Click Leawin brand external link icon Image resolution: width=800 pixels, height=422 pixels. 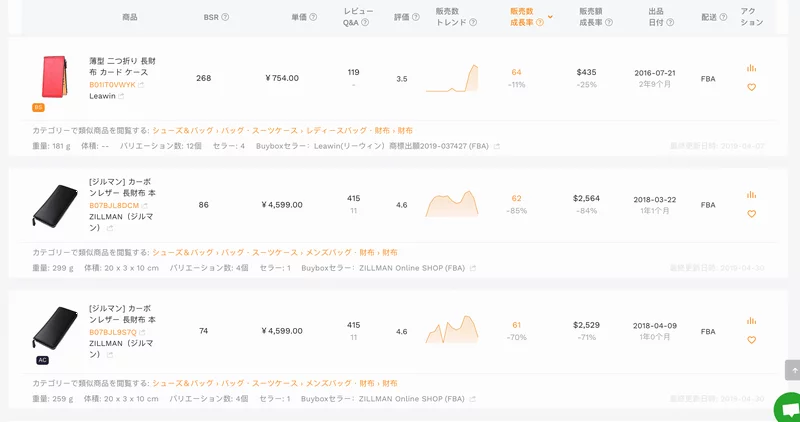pos(121,96)
